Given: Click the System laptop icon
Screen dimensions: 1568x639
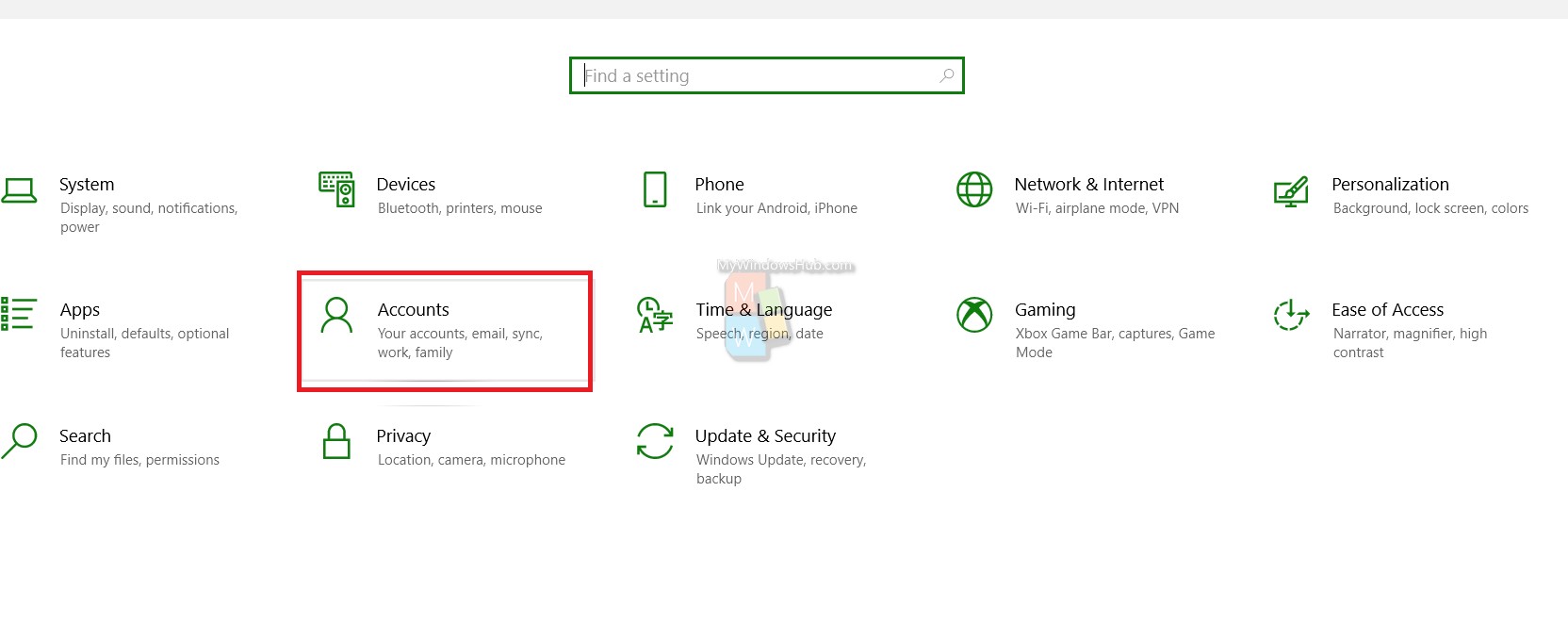Looking at the screenshot, I should pos(18,190).
